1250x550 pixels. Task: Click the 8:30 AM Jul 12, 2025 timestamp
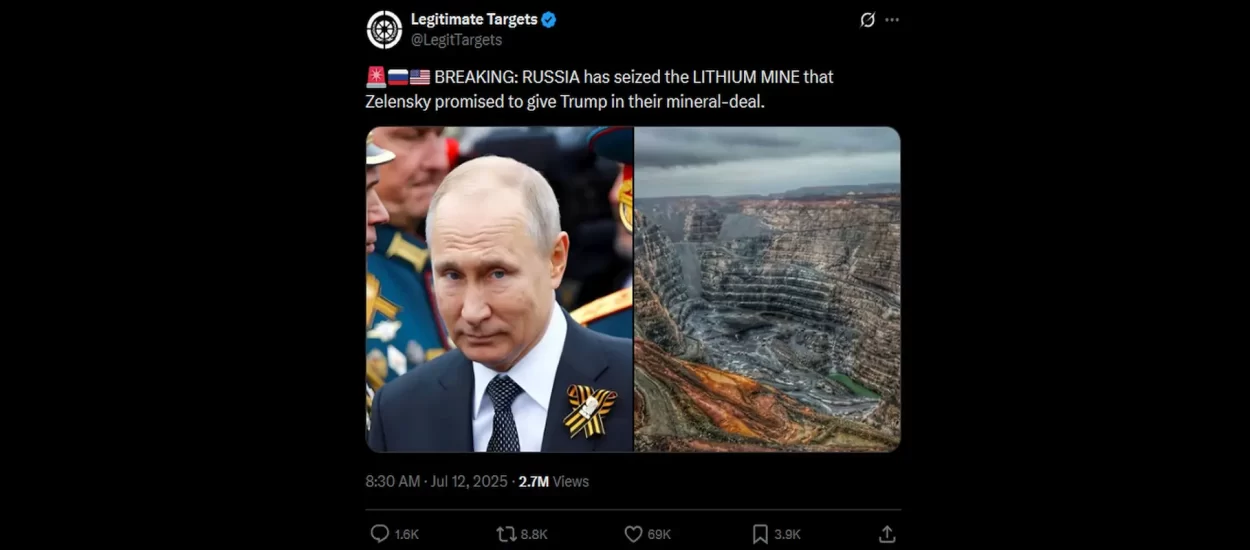437,481
